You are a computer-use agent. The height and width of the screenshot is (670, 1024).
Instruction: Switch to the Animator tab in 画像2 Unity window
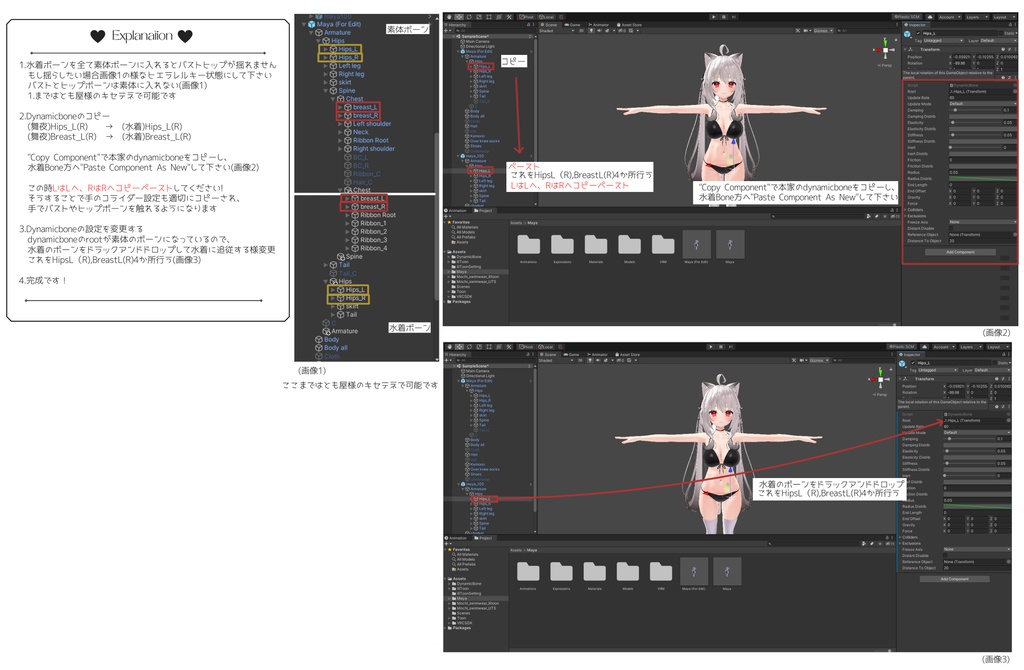pyautogui.click(x=598, y=25)
